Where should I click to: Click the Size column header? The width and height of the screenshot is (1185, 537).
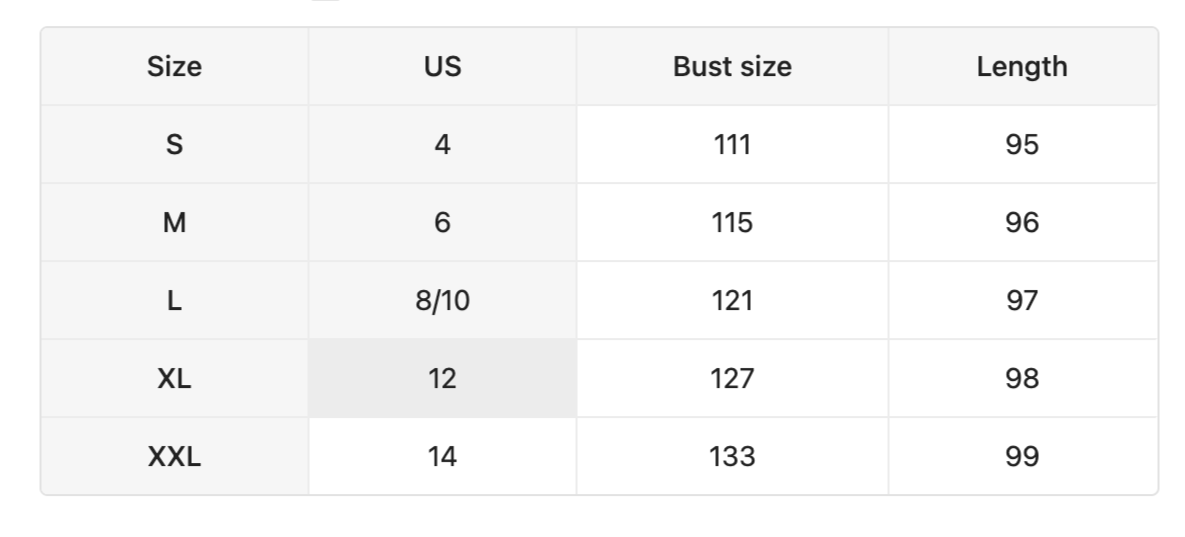174,67
